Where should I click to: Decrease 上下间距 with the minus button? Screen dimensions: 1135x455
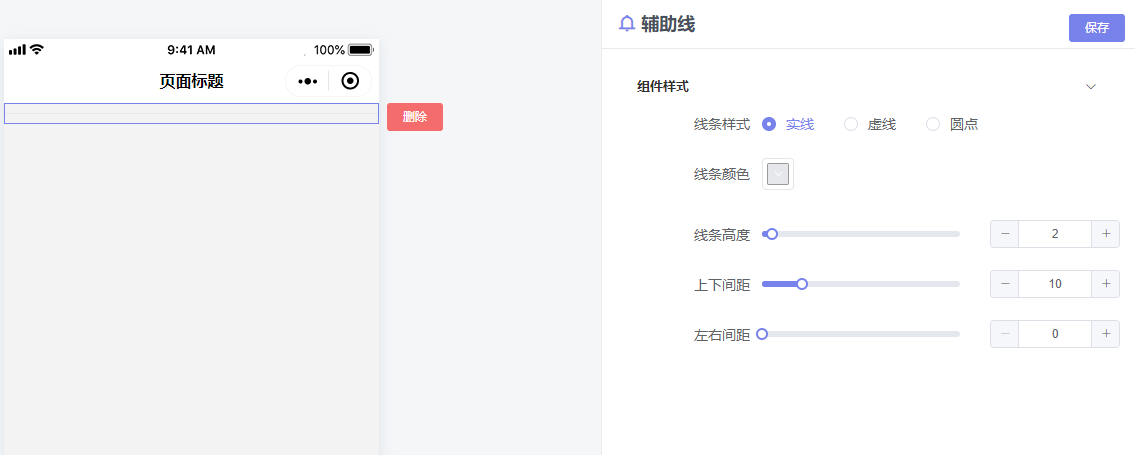(1005, 284)
